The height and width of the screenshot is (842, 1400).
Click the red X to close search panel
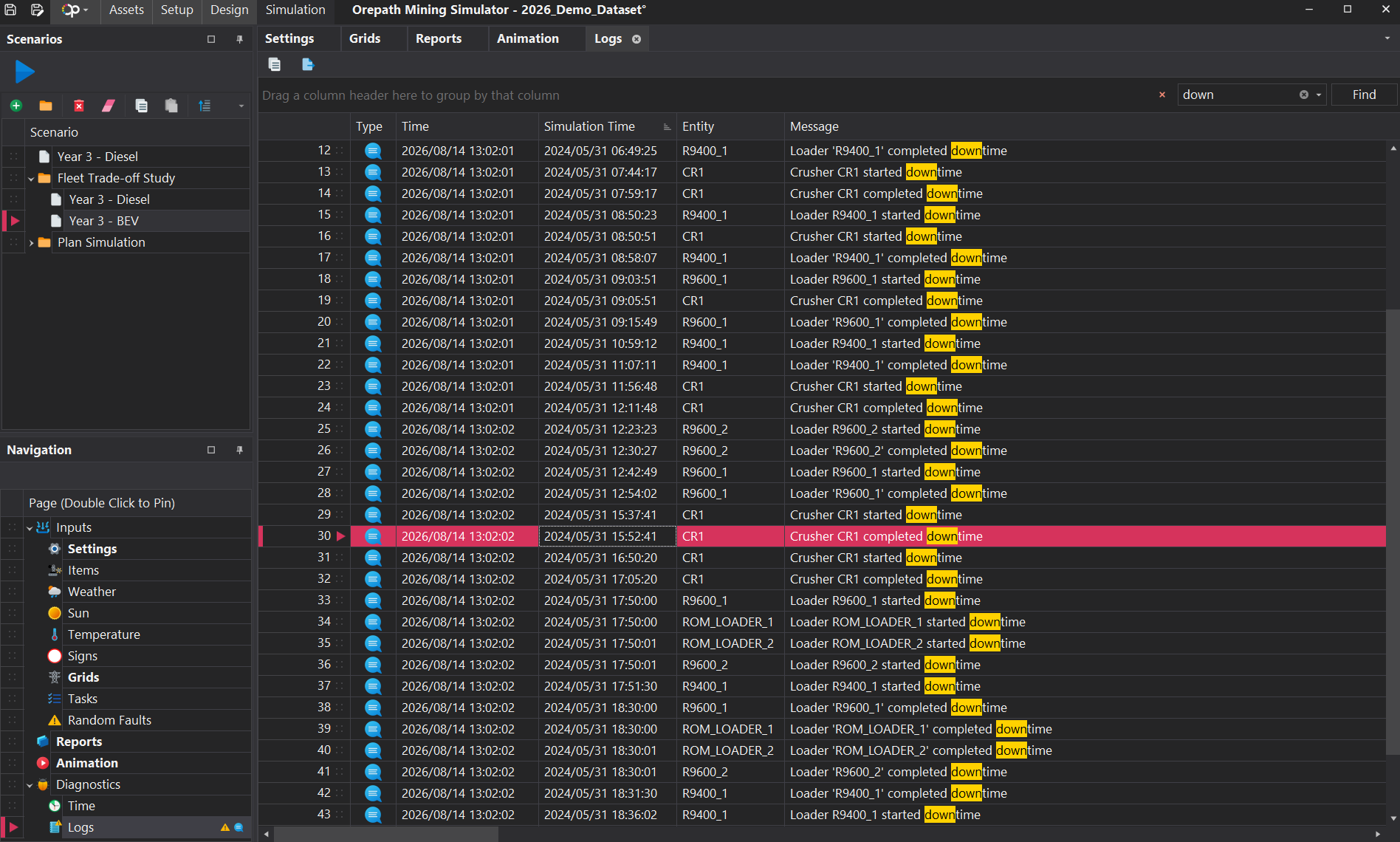[x=1162, y=95]
